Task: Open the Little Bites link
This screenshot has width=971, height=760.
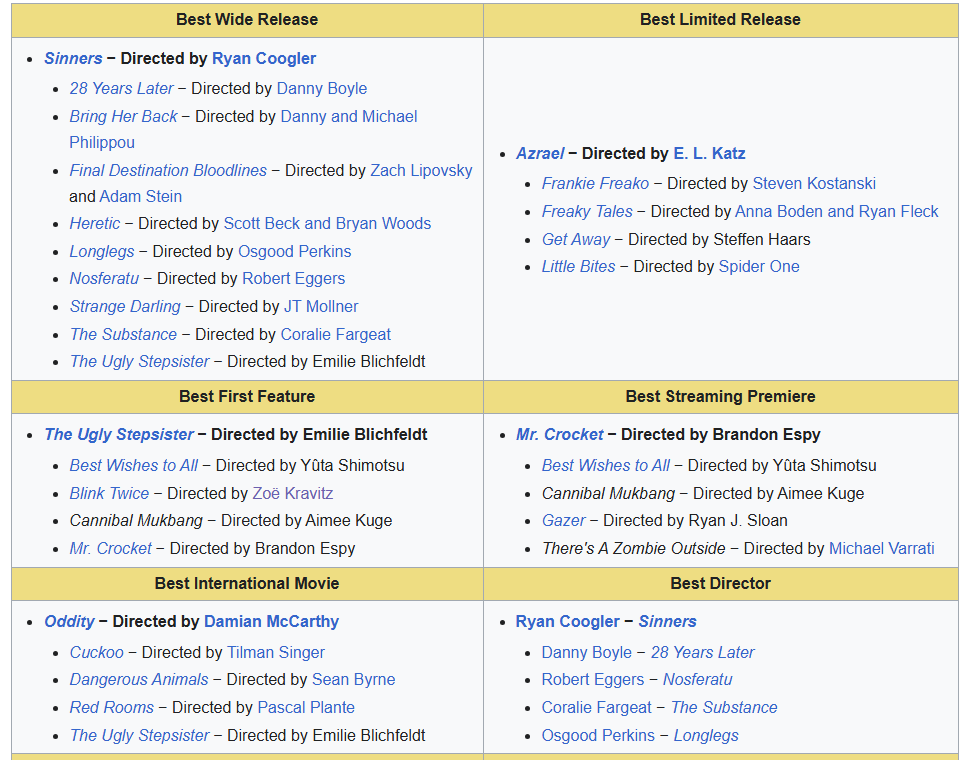Action: [578, 267]
